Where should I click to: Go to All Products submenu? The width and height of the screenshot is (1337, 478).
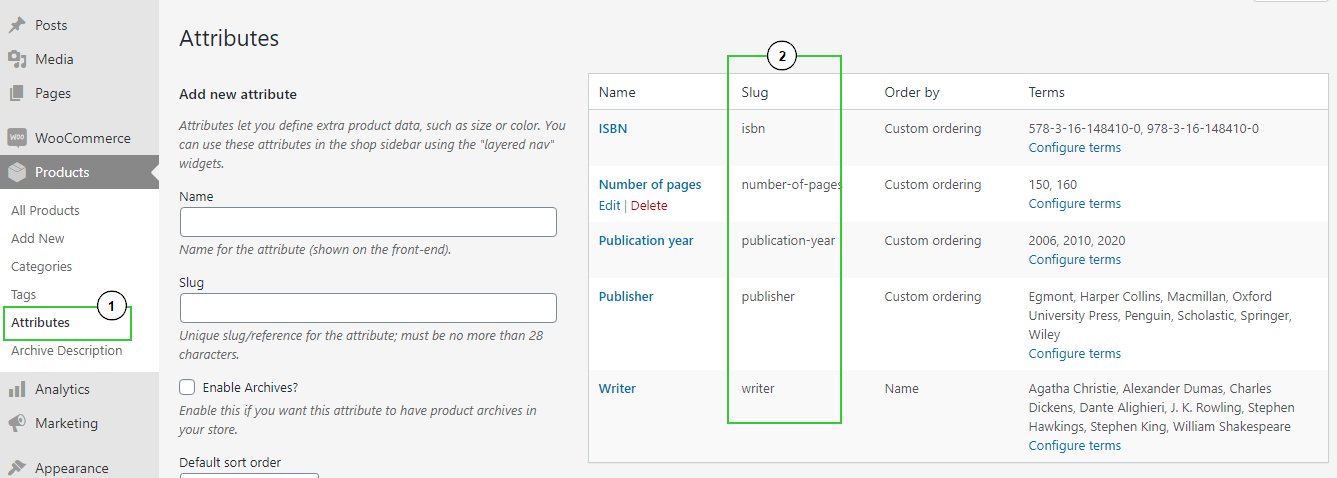pyautogui.click(x=45, y=210)
